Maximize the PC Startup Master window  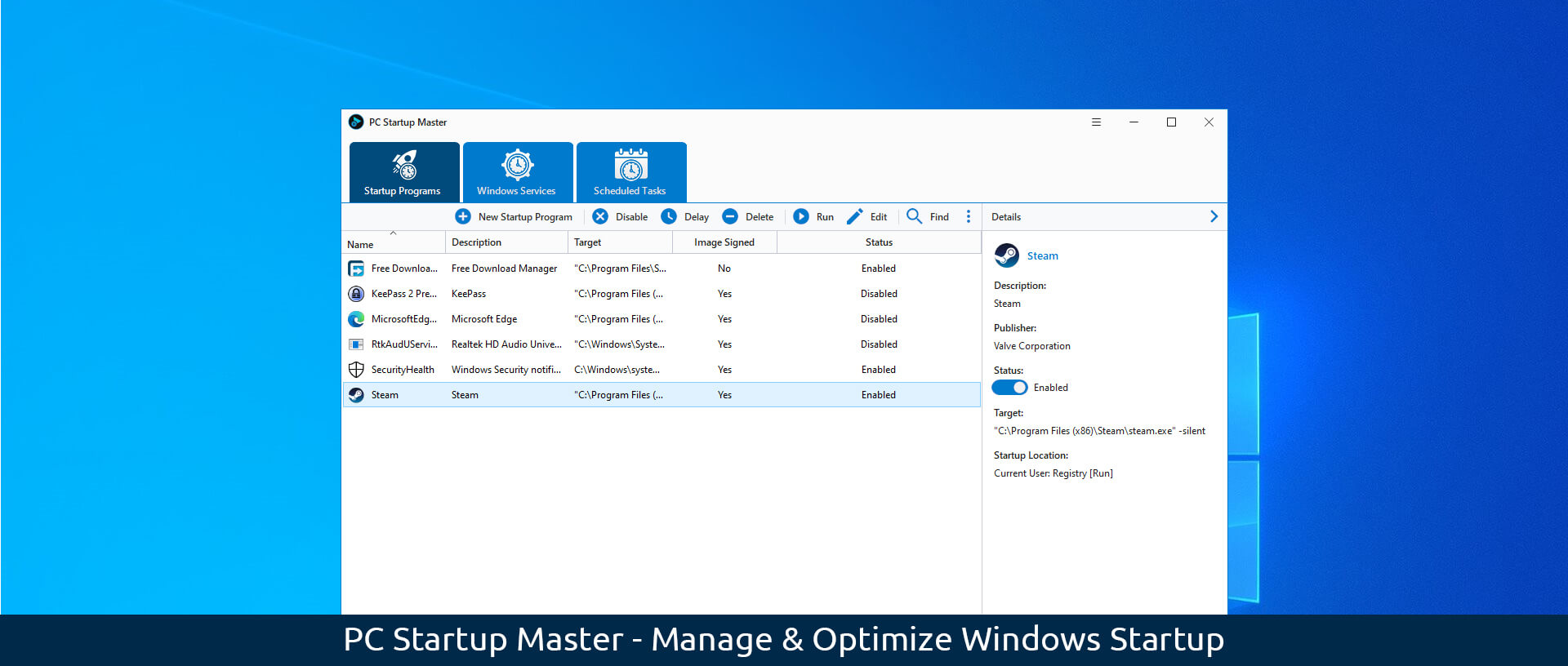[x=1171, y=122]
